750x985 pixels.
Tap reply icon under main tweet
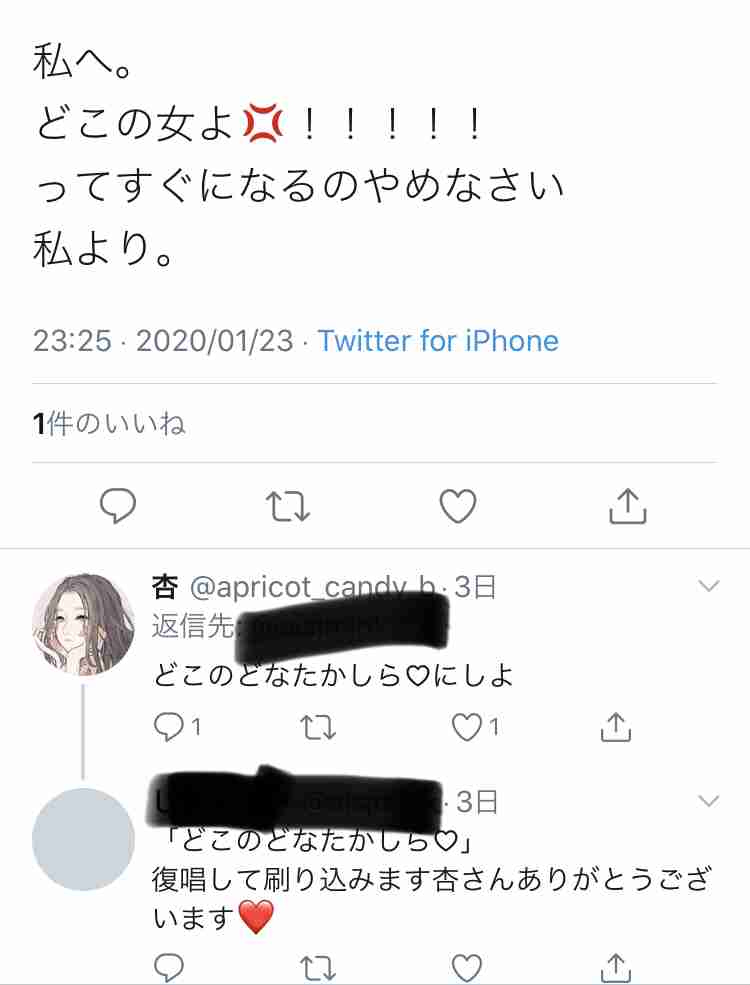pos(117,506)
